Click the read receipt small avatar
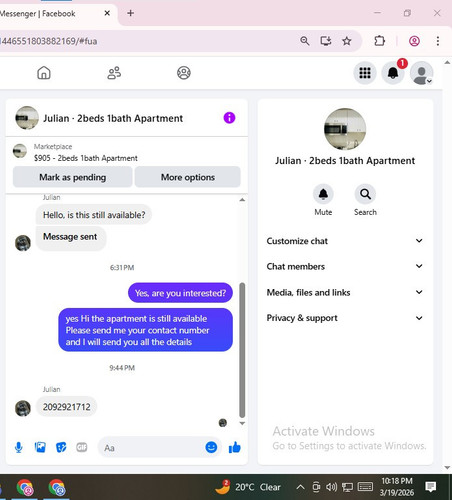The image size is (452, 500). (223, 423)
